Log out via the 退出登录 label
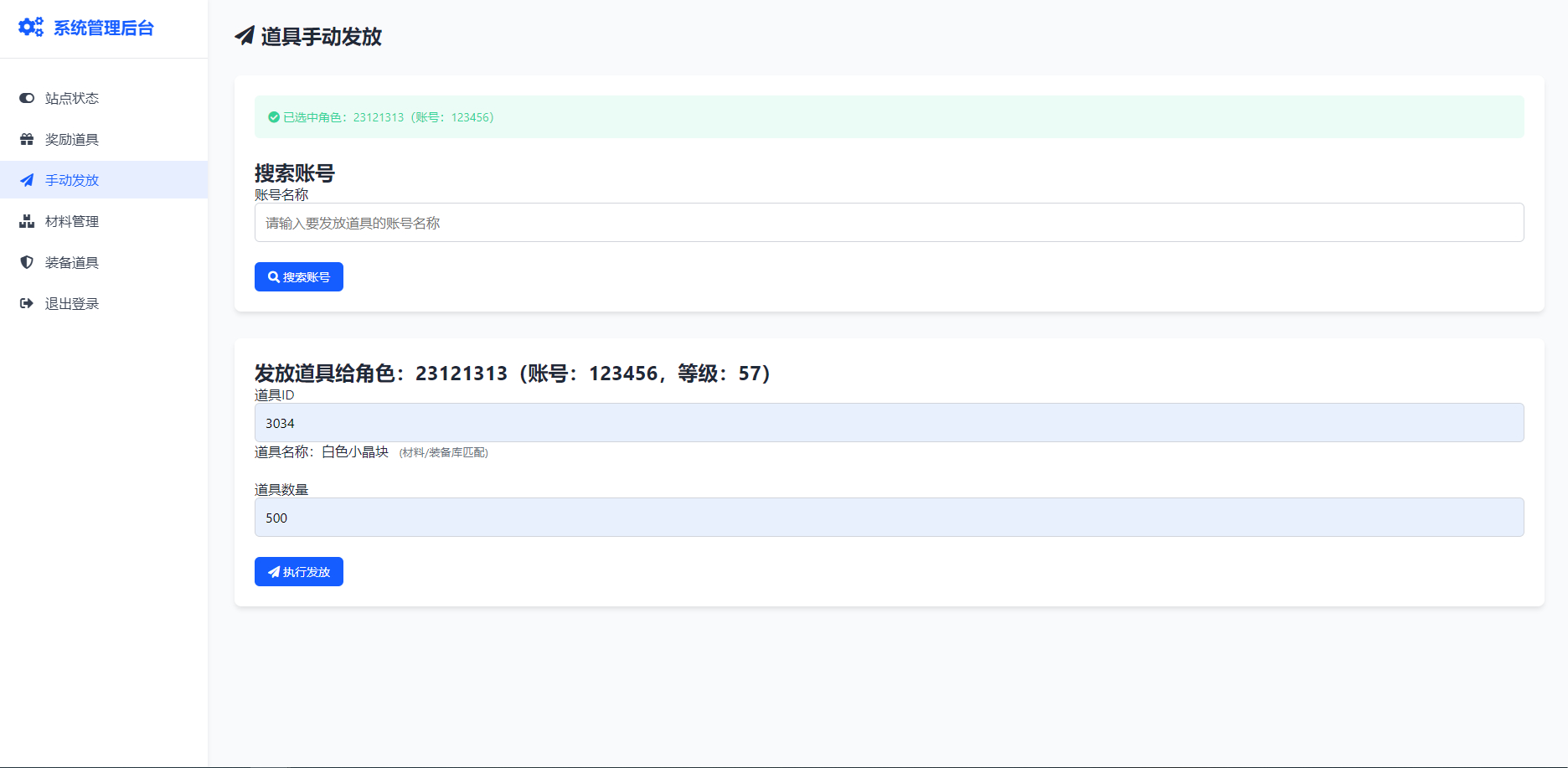The width and height of the screenshot is (1568, 768). (x=72, y=303)
